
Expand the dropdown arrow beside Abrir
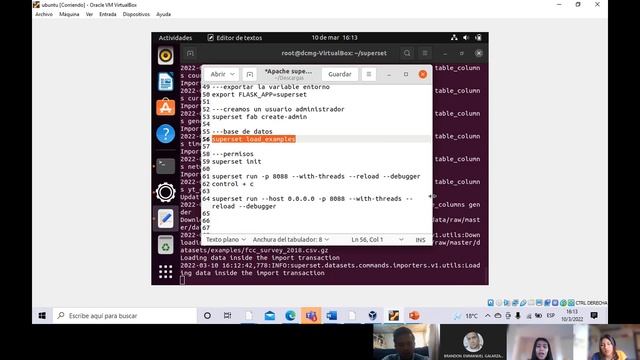coord(232,74)
